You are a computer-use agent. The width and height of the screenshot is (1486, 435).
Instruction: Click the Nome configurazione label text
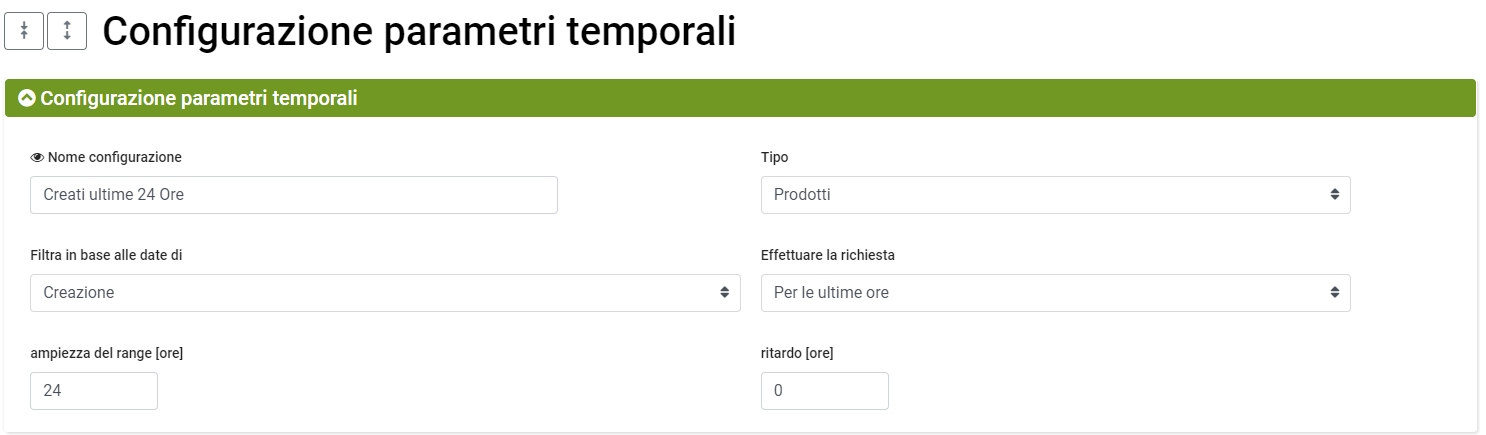click(115, 157)
